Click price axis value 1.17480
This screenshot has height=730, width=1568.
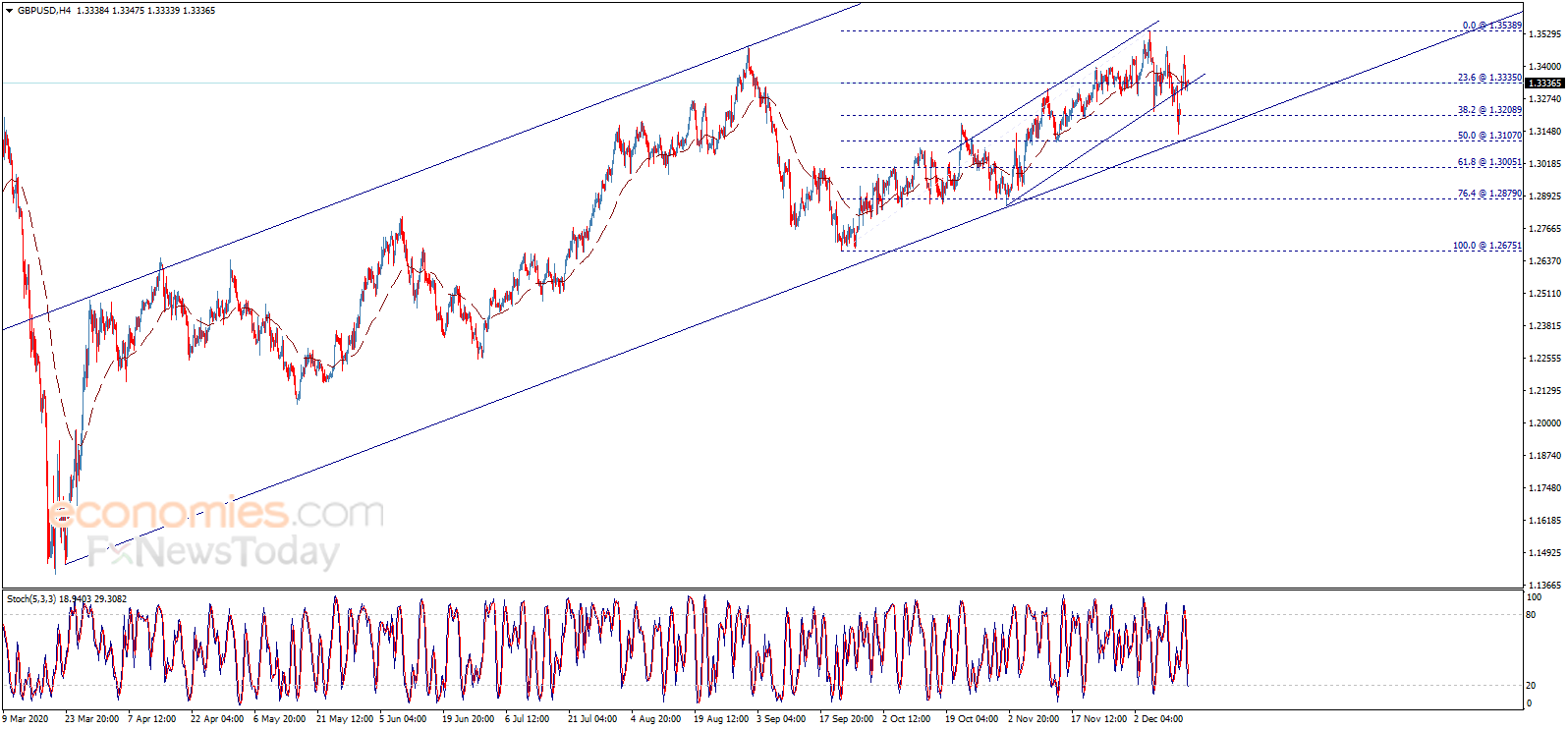pos(1544,488)
